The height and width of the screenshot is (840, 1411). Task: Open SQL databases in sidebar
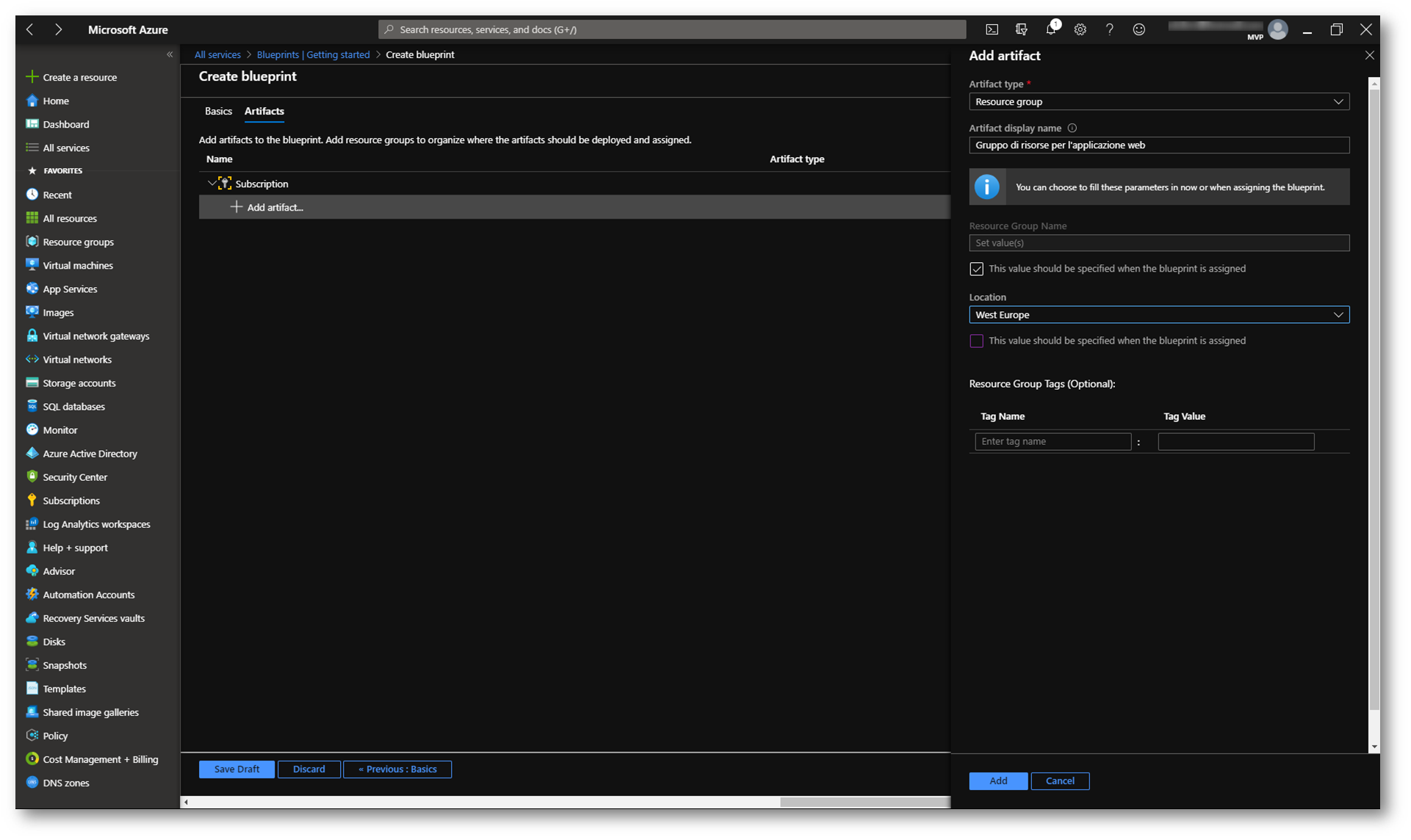(x=73, y=406)
